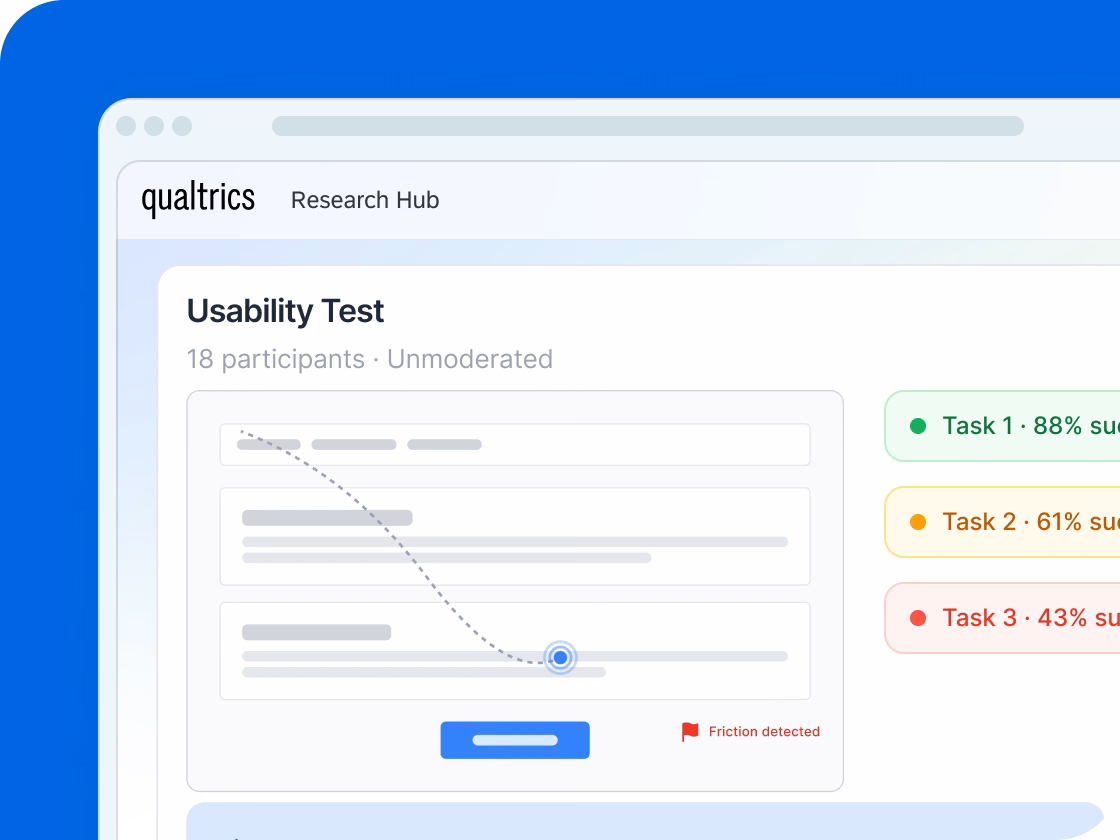1120x840 pixels.
Task: Click the qualtrics logo
Action: (198, 199)
